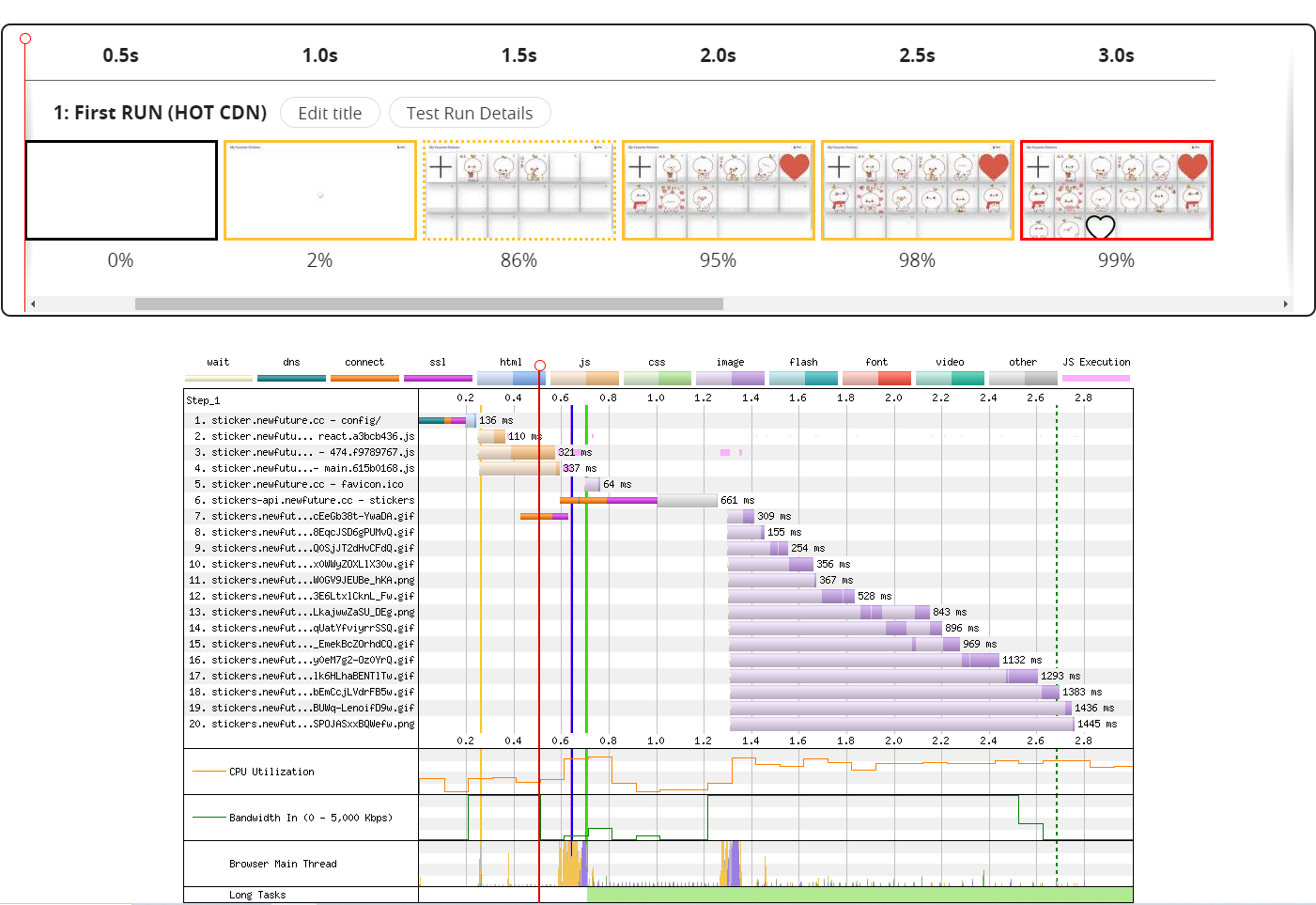This screenshot has height=905, width=1316.
Task: Click the 1132 ms label on request 16
Action: pyautogui.click(x=1022, y=660)
